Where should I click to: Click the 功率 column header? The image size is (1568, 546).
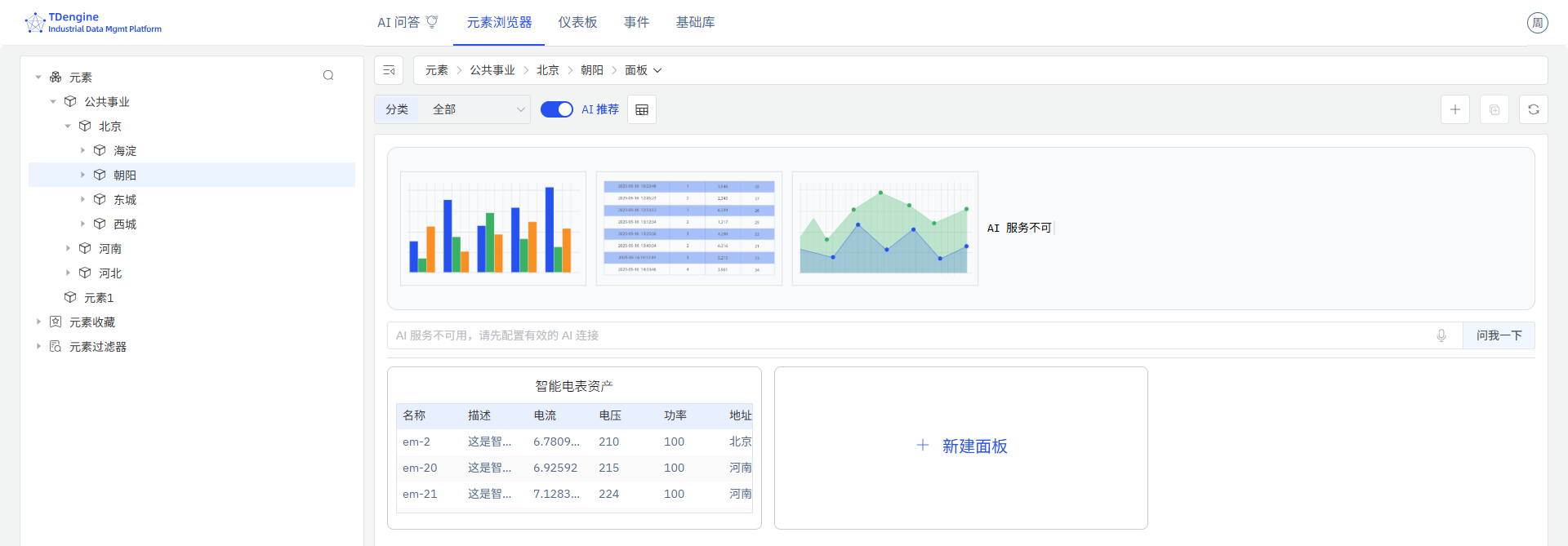[x=675, y=415]
